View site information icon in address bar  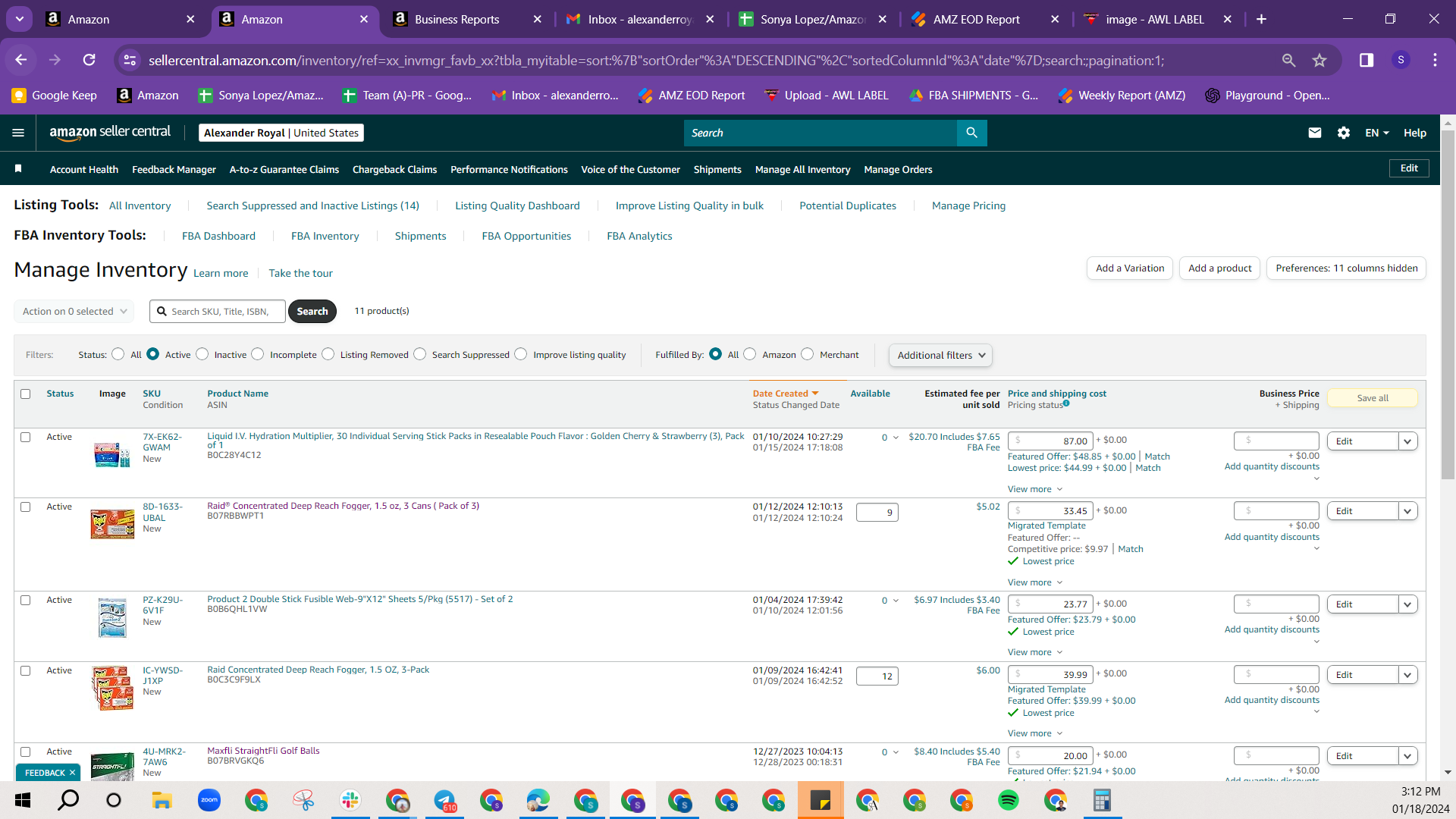(x=130, y=60)
